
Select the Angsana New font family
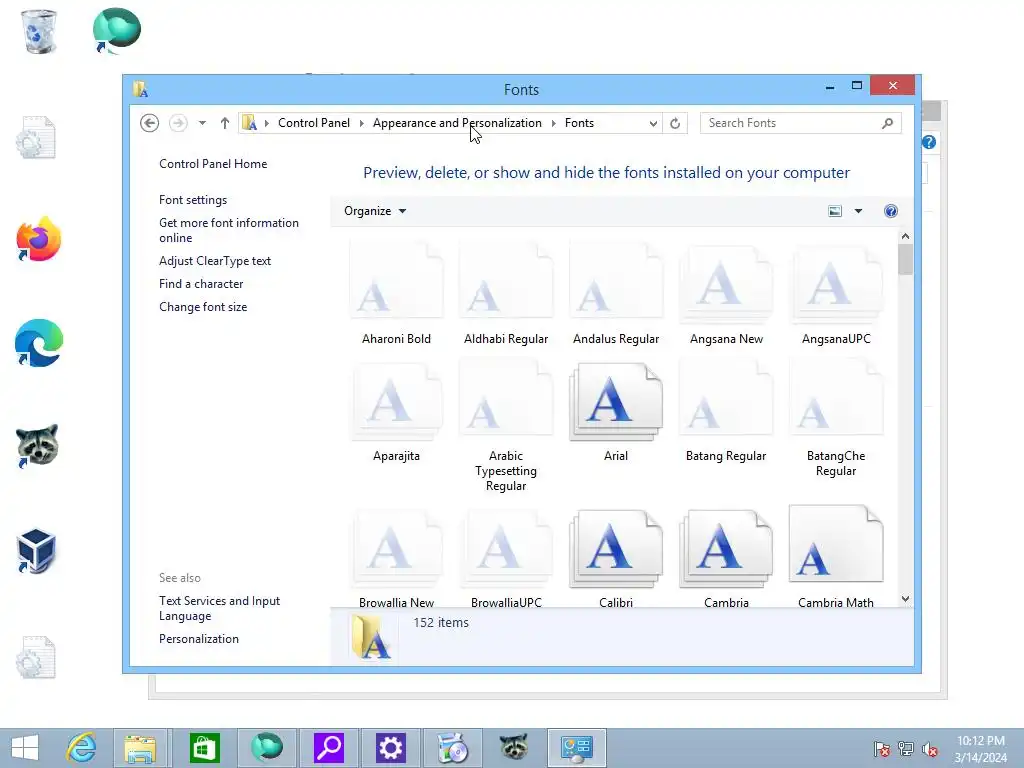coord(726,284)
